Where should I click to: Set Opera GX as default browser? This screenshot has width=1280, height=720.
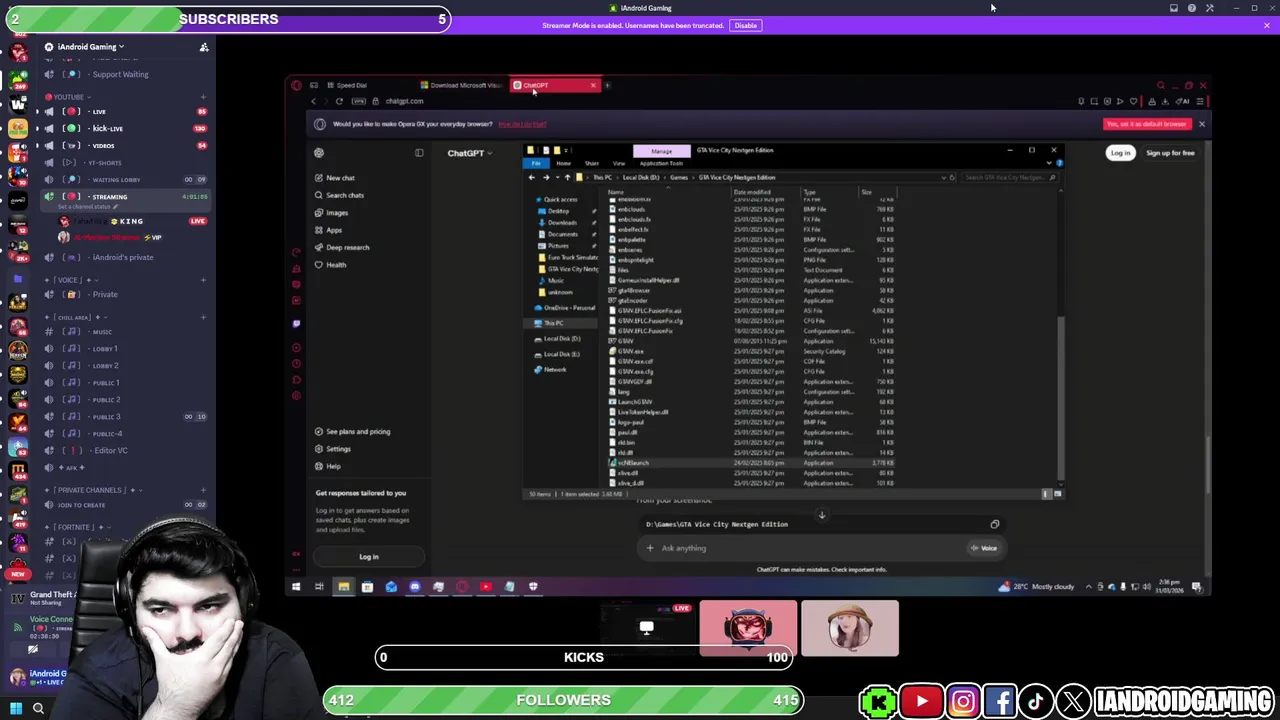[1148, 124]
